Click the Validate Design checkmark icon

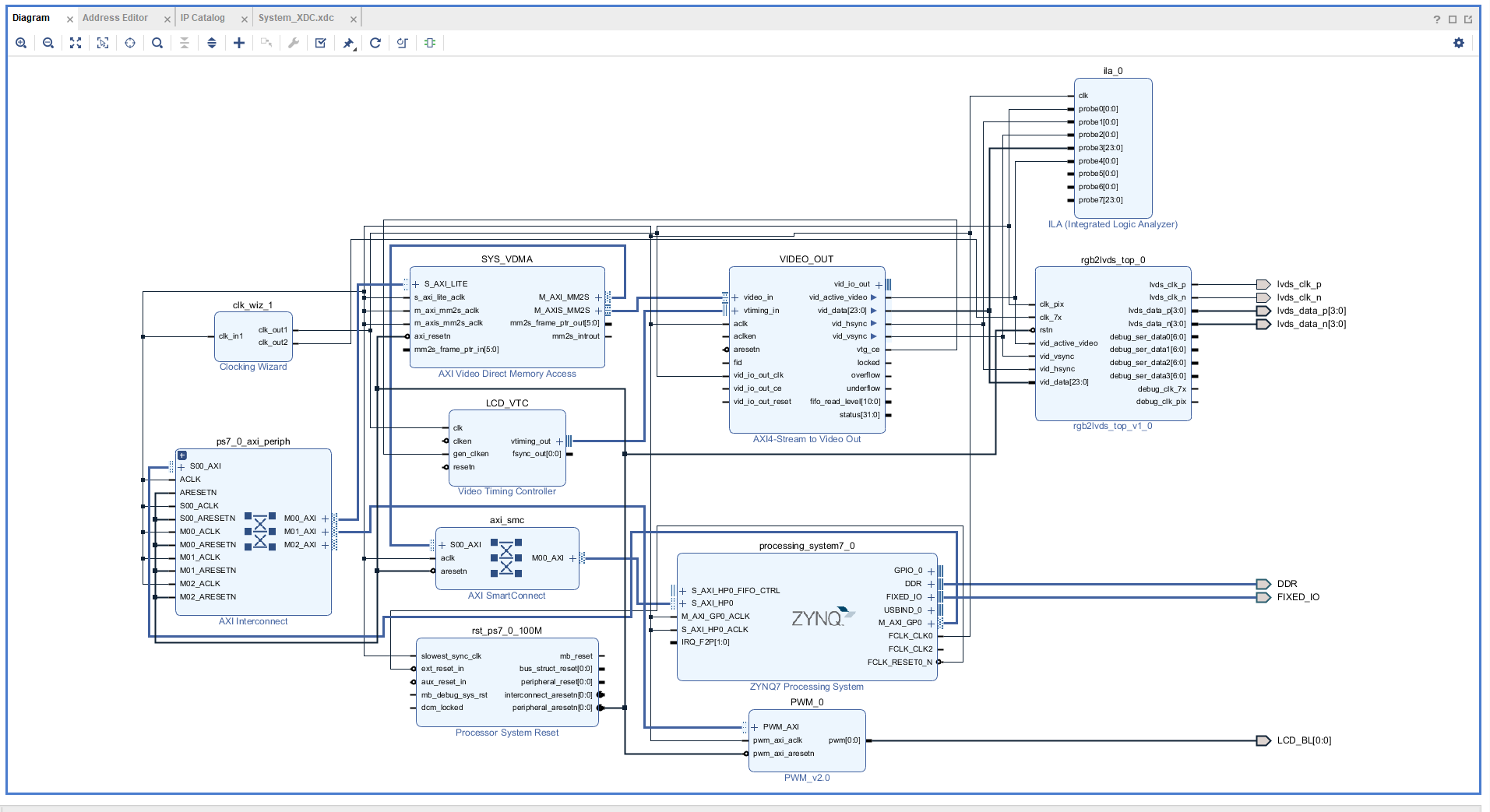coord(321,43)
